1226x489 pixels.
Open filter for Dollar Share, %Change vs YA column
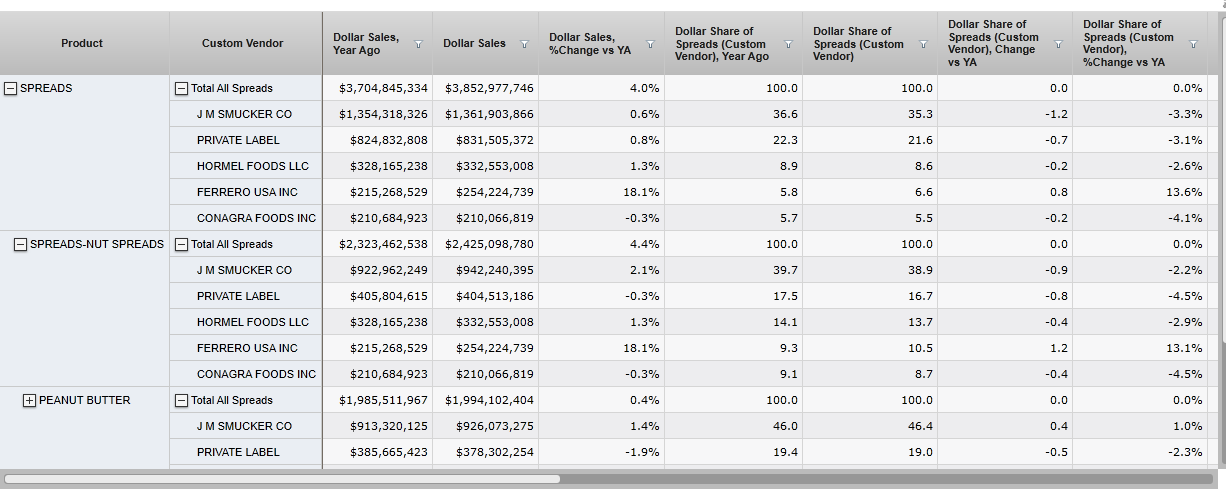pos(1193,44)
